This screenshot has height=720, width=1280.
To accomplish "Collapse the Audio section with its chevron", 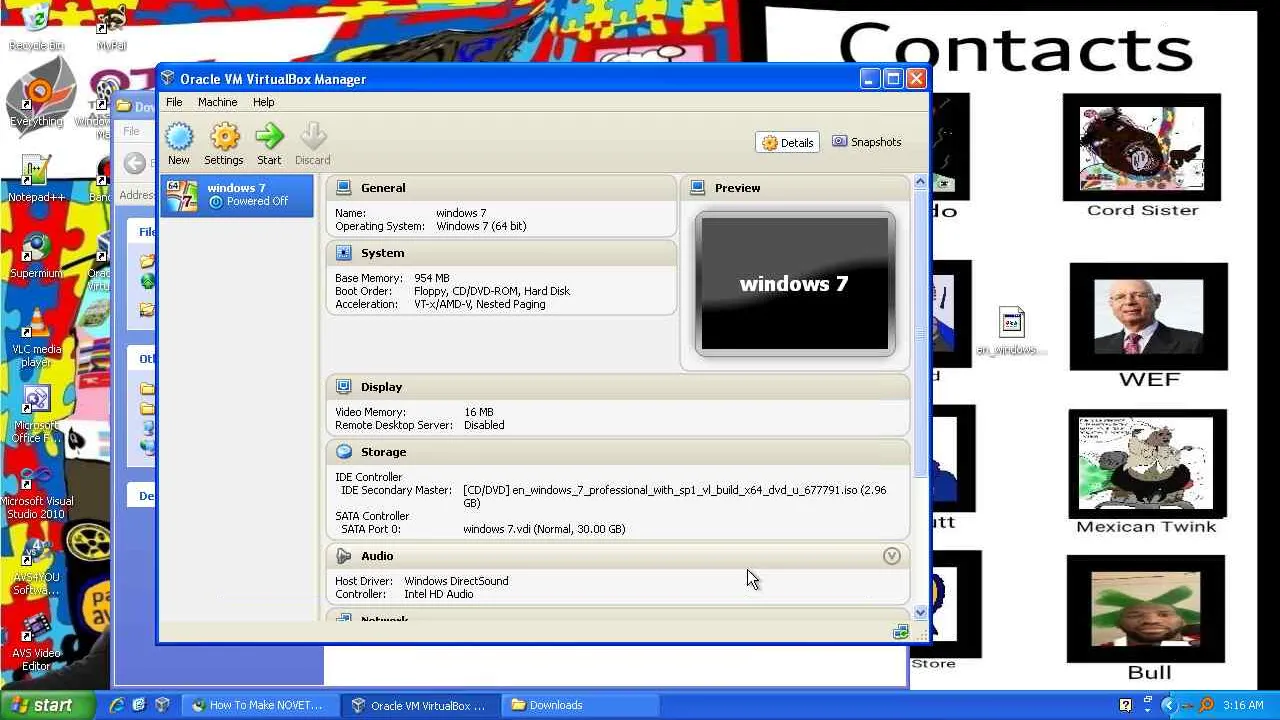I will pyautogui.click(x=892, y=556).
